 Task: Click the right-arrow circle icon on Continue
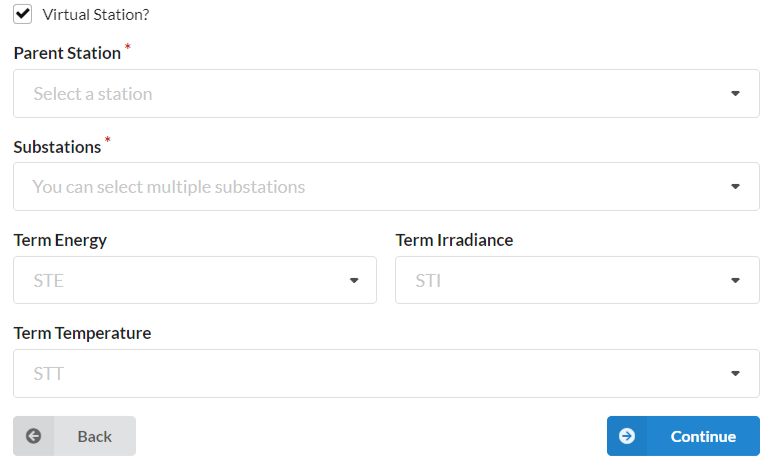coord(627,436)
